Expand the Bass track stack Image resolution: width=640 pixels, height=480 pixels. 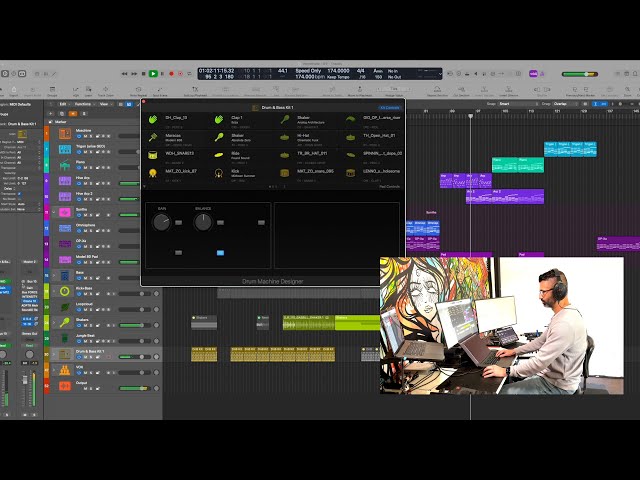54,276
